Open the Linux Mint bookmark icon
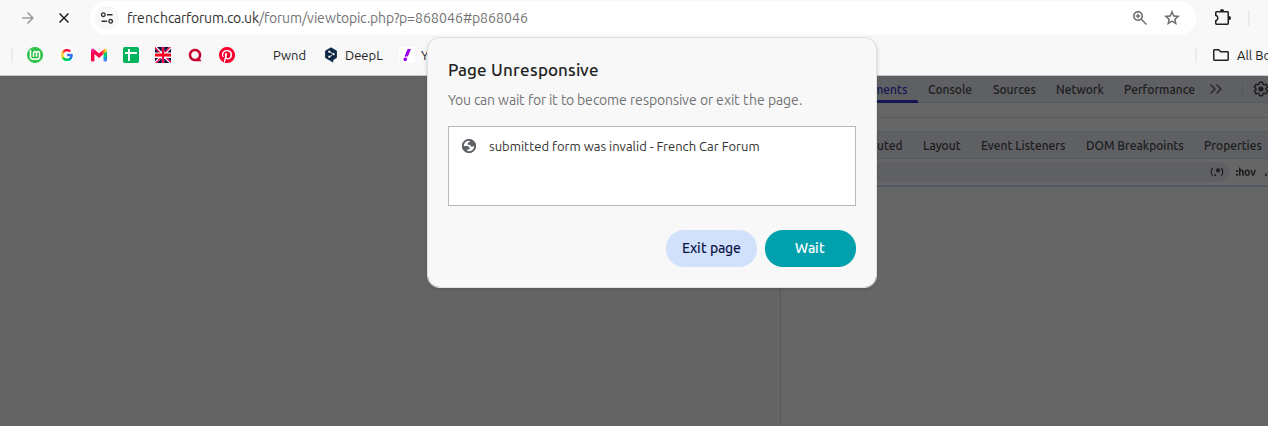Viewport: 1268px width, 426px height. [x=35, y=55]
